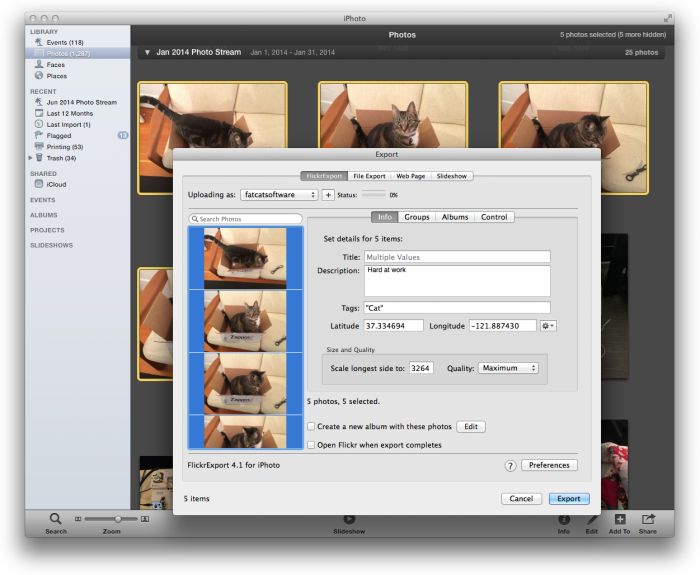This screenshot has height=575, width=700.
Task: Open iCloud under Shared
Action: pos(56,184)
